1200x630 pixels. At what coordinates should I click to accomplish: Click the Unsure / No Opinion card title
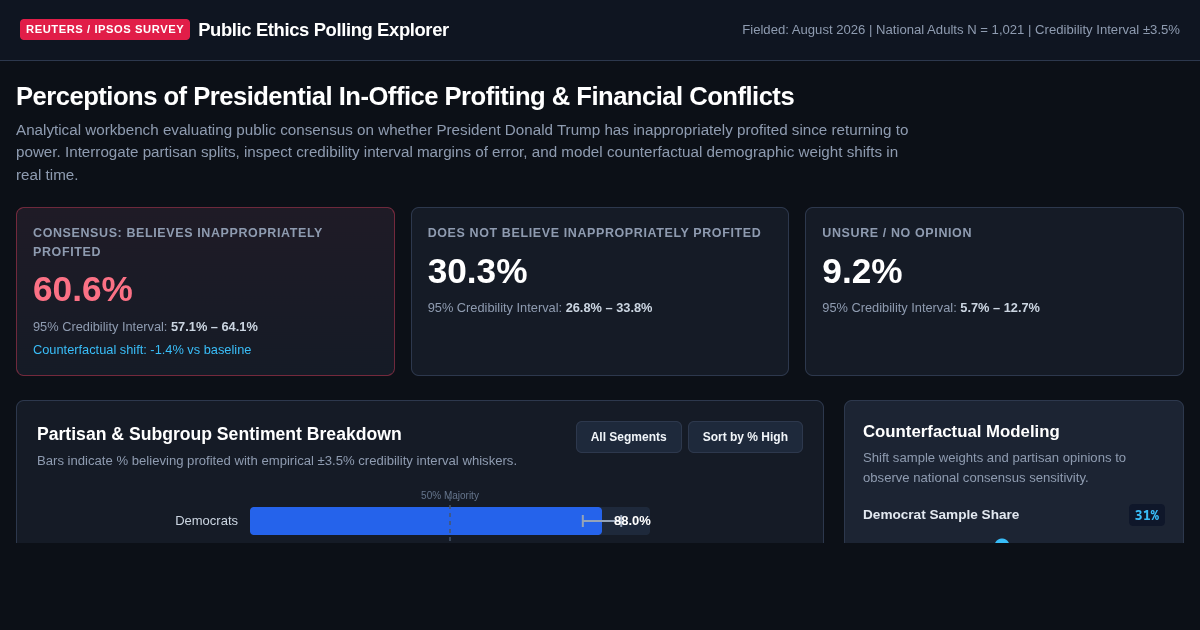point(897,233)
